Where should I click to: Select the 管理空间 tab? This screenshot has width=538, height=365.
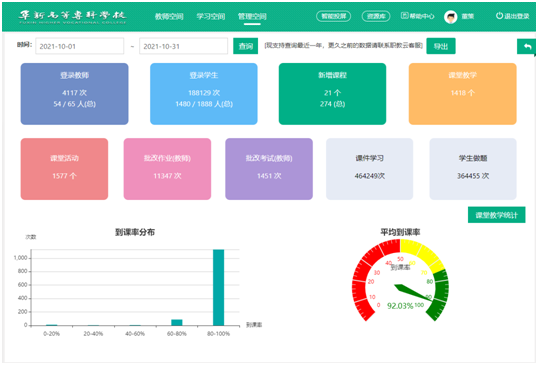(x=252, y=16)
